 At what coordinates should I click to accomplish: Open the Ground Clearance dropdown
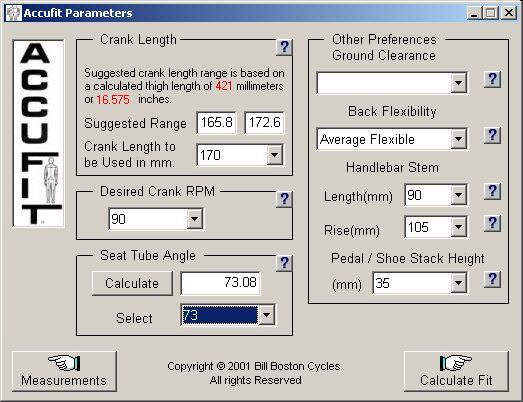pyautogui.click(x=459, y=83)
